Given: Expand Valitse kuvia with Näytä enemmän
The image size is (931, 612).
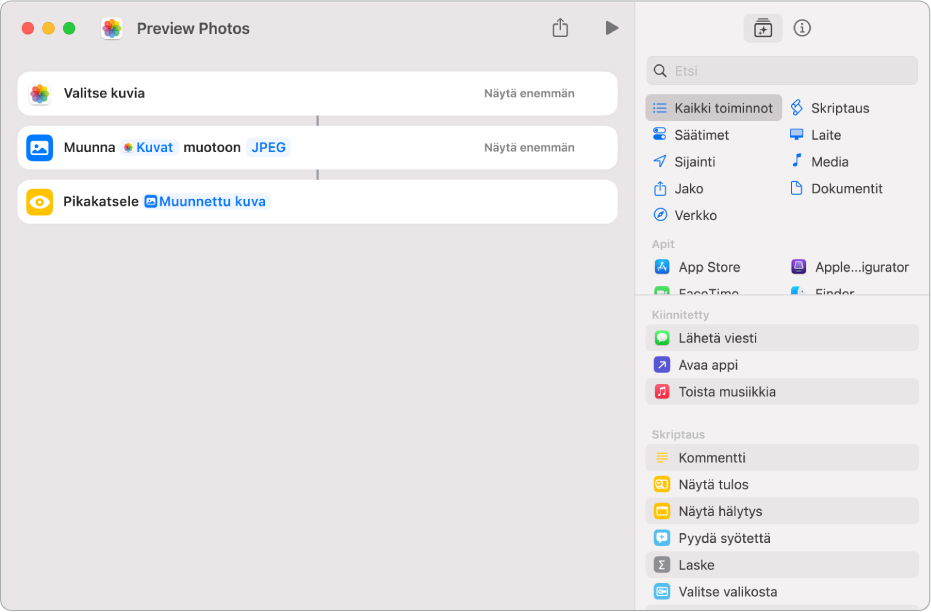Looking at the screenshot, I should coord(529,93).
